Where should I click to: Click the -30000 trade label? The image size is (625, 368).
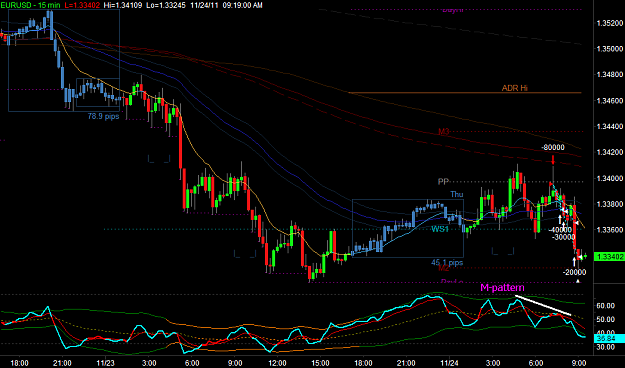point(564,237)
